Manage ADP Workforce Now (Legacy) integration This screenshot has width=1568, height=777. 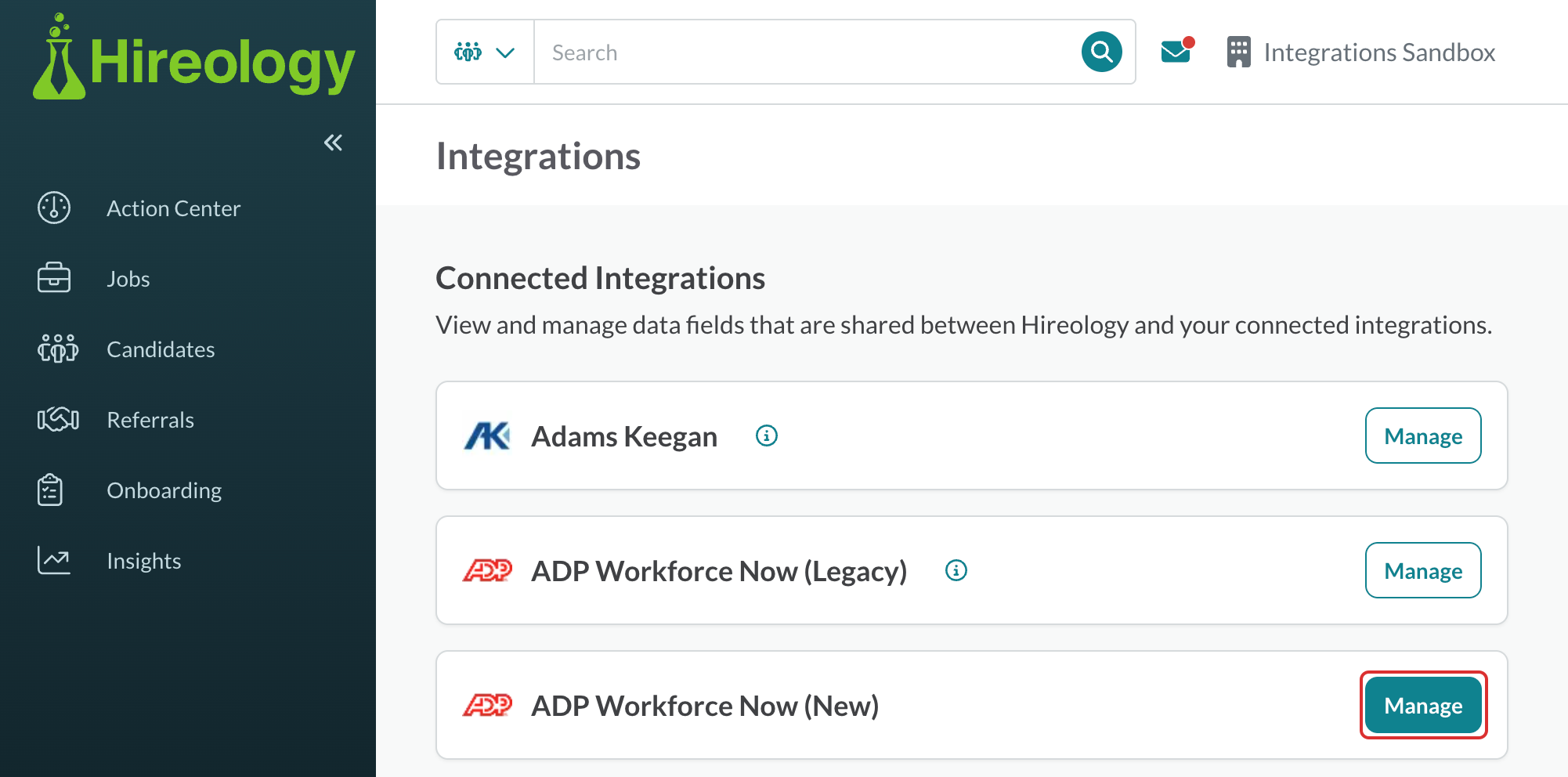click(1423, 570)
